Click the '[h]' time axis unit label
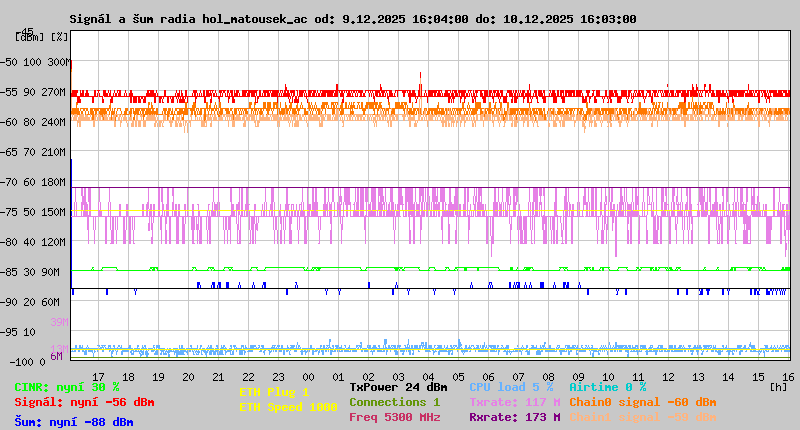800x430 pixels. pyautogui.click(x=778, y=387)
